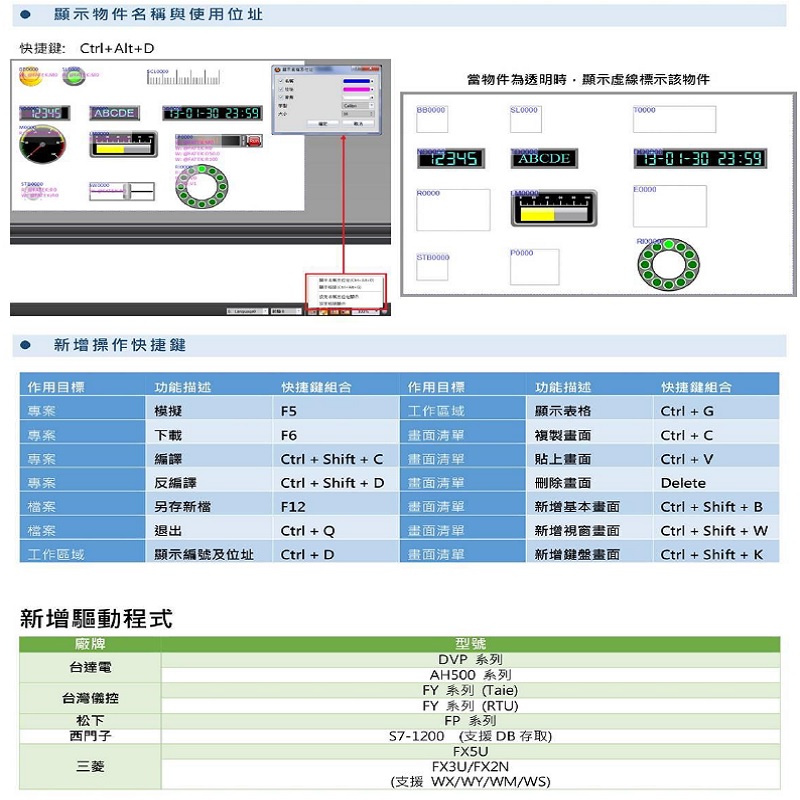Click the blue color swatch

coord(356,81)
